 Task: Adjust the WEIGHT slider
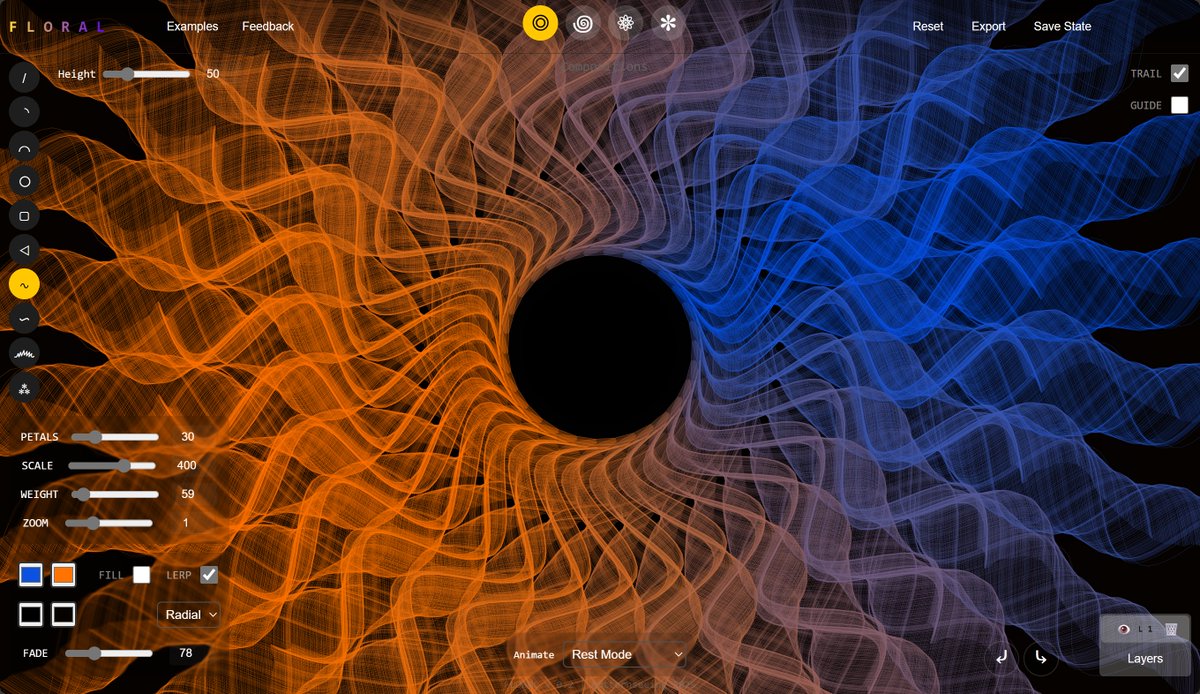[x=115, y=494]
